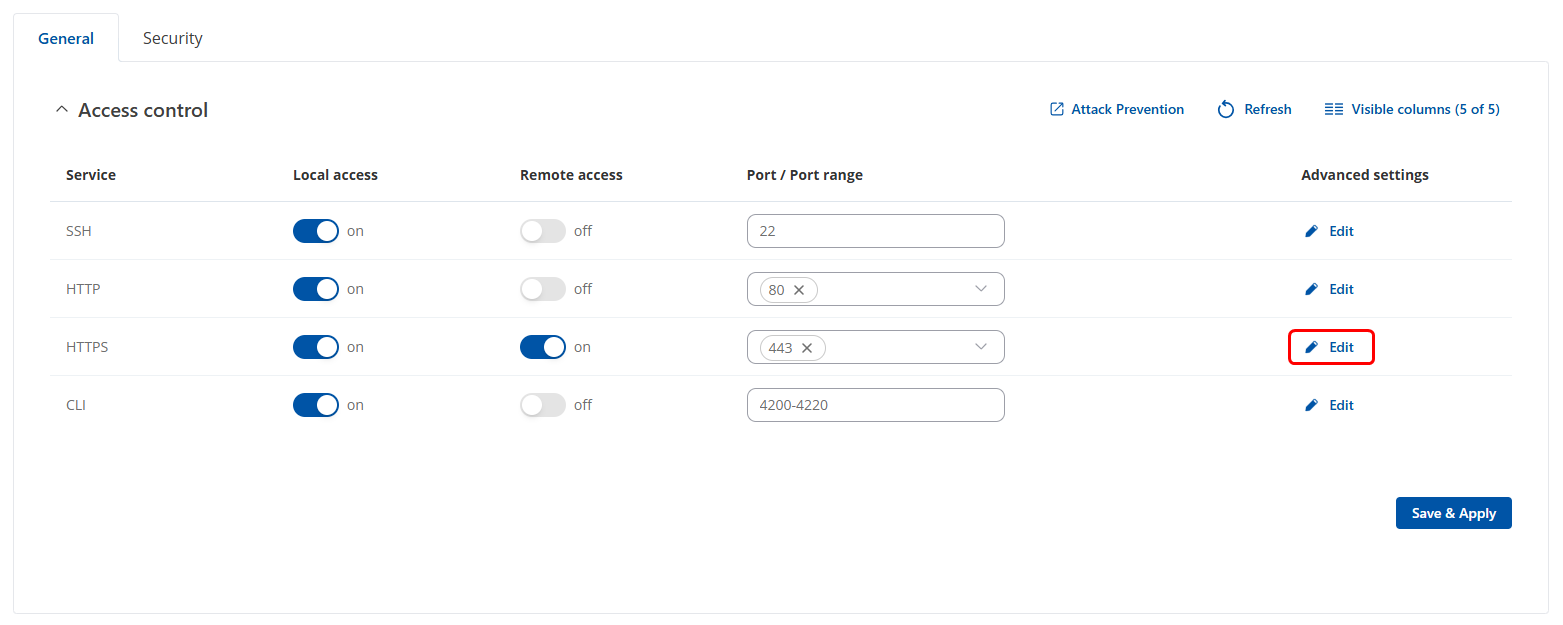Click the SSH port input field

875,231
